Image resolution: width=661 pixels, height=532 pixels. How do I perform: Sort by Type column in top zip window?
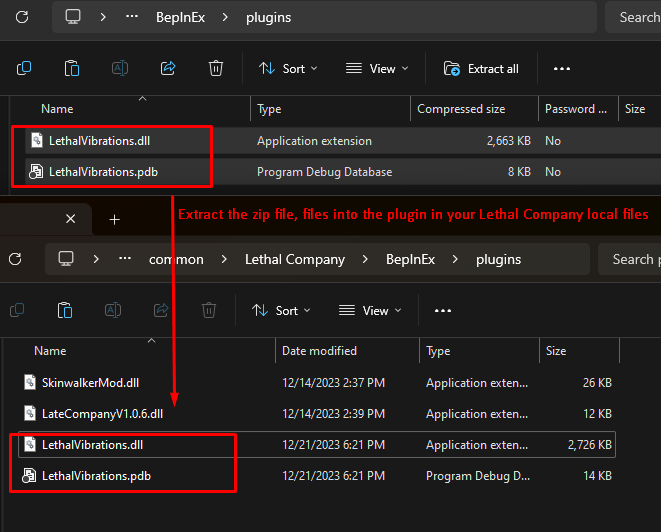pyautogui.click(x=269, y=109)
